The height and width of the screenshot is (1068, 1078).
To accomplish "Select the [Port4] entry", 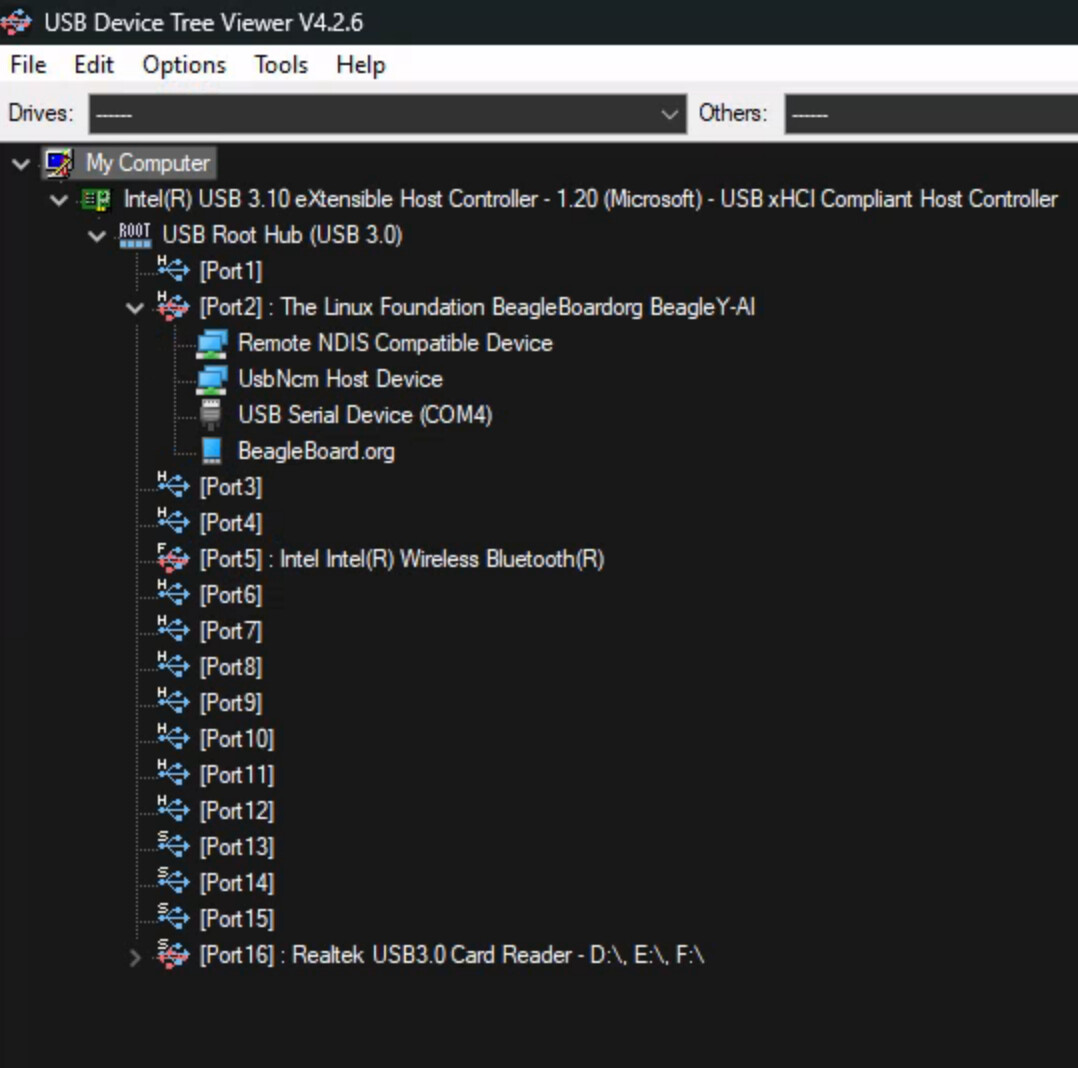I will pyautogui.click(x=230, y=523).
